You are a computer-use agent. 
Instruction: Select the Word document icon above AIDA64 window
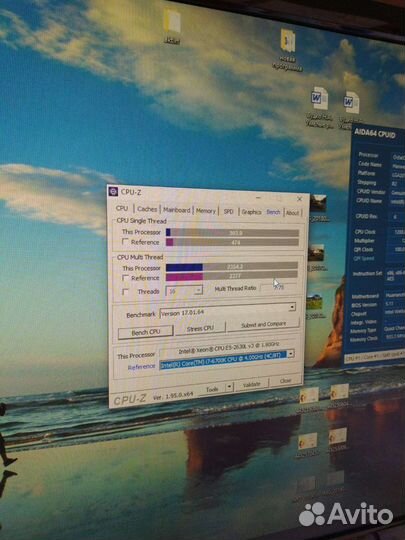[351, 103]
